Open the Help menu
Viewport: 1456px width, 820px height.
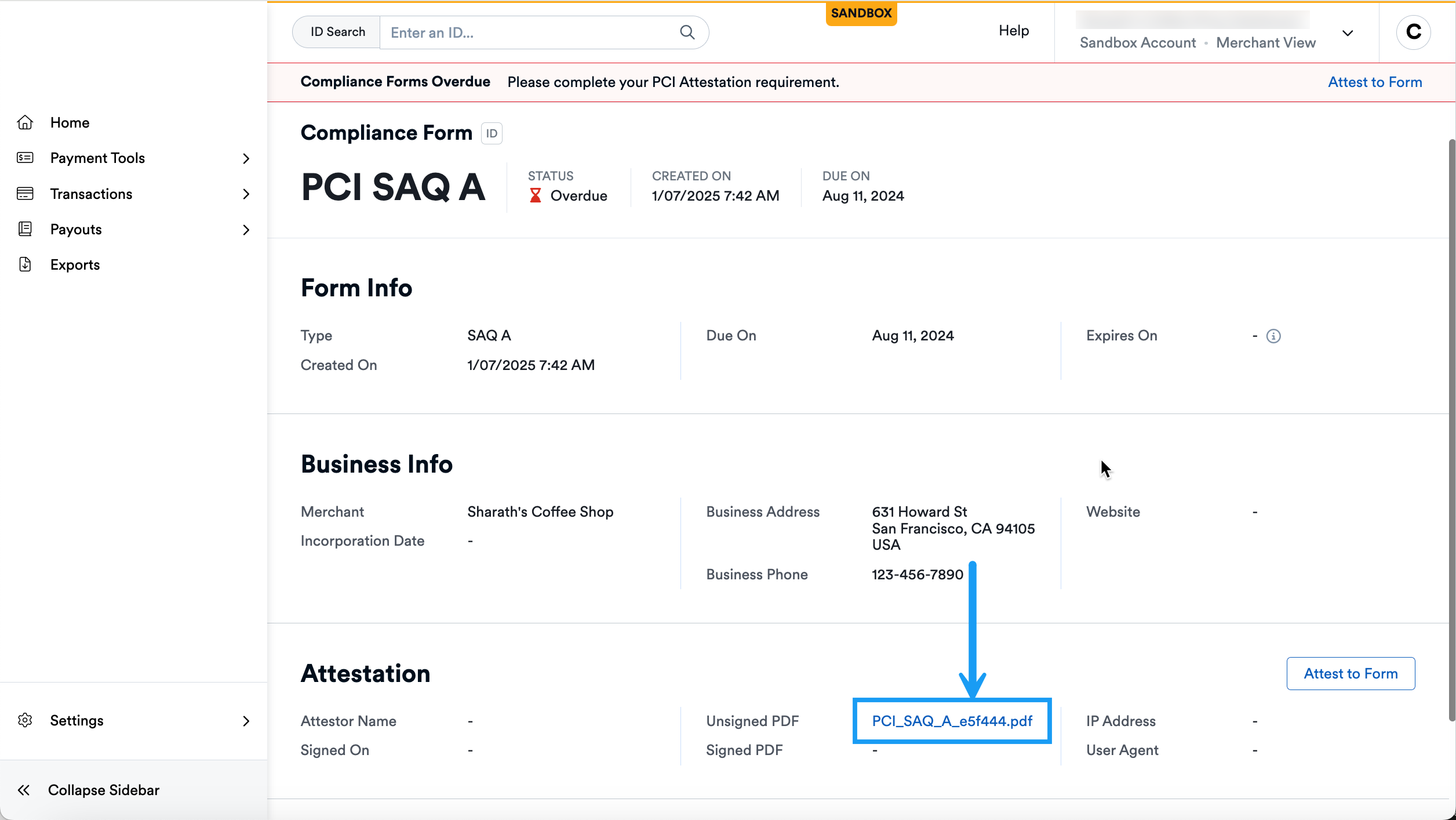[x=1013, y=30]
